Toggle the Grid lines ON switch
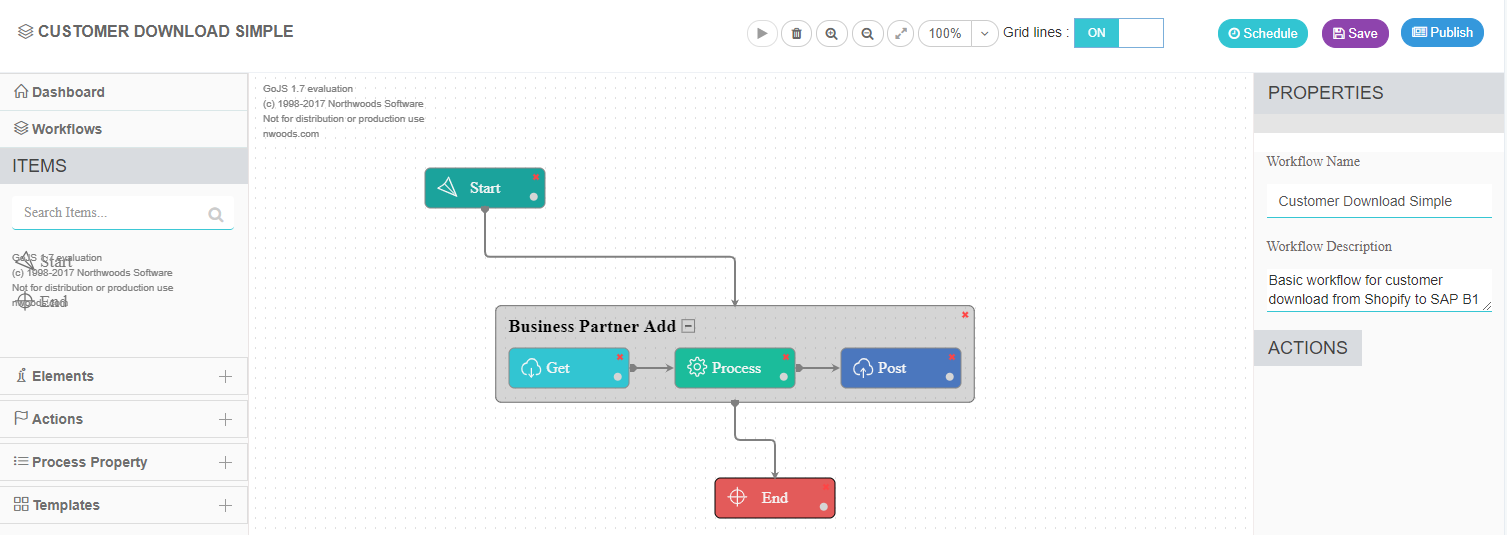1507x535 pixels. [x=1118, y=33]
